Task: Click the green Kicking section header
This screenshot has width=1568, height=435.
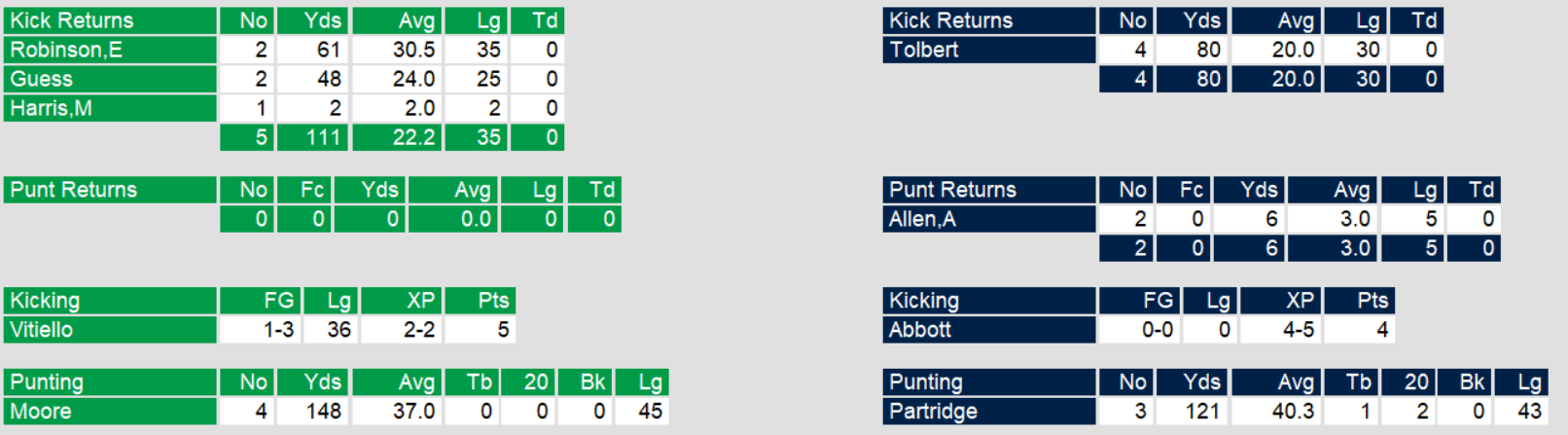Action: coord(110,301)
